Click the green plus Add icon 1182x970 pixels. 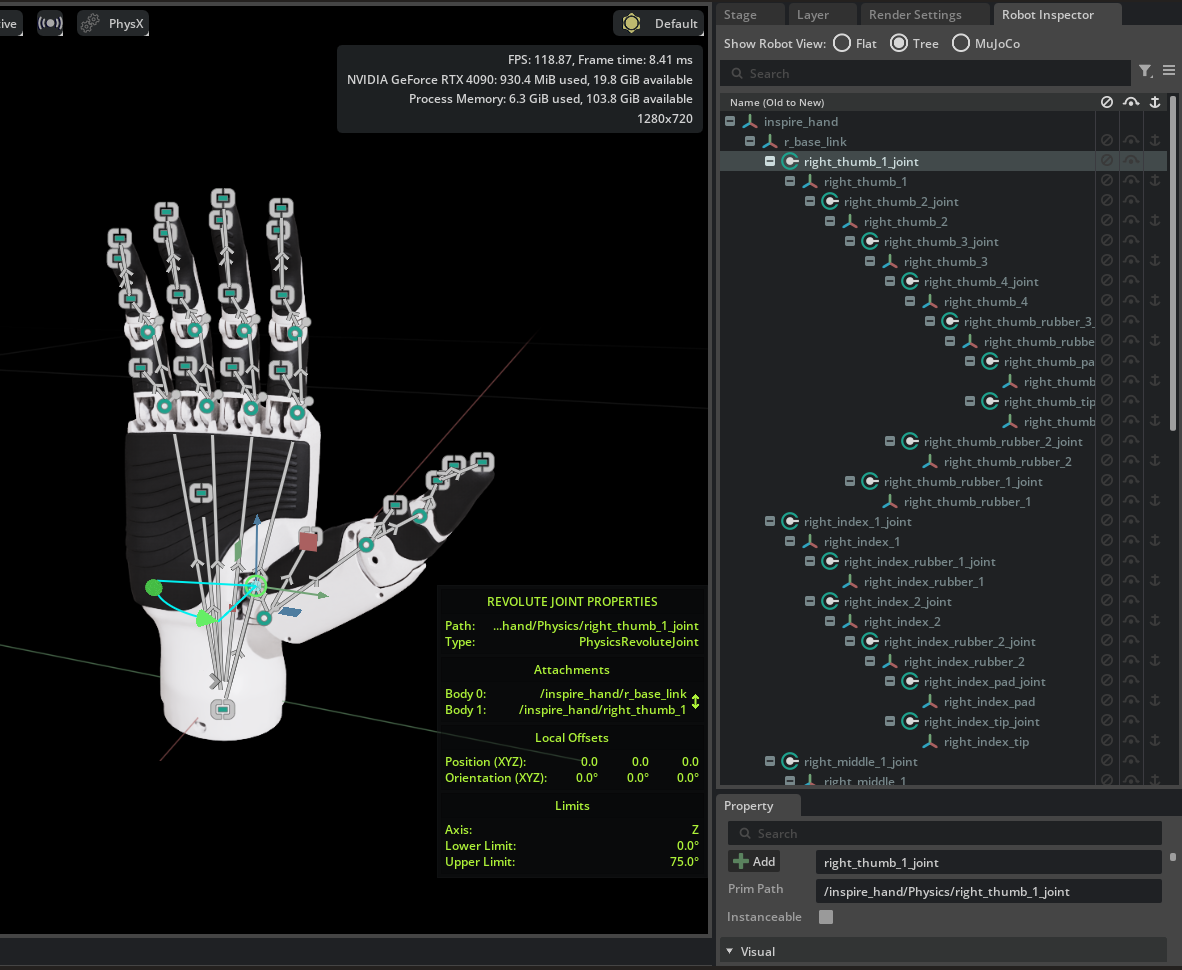741,861
